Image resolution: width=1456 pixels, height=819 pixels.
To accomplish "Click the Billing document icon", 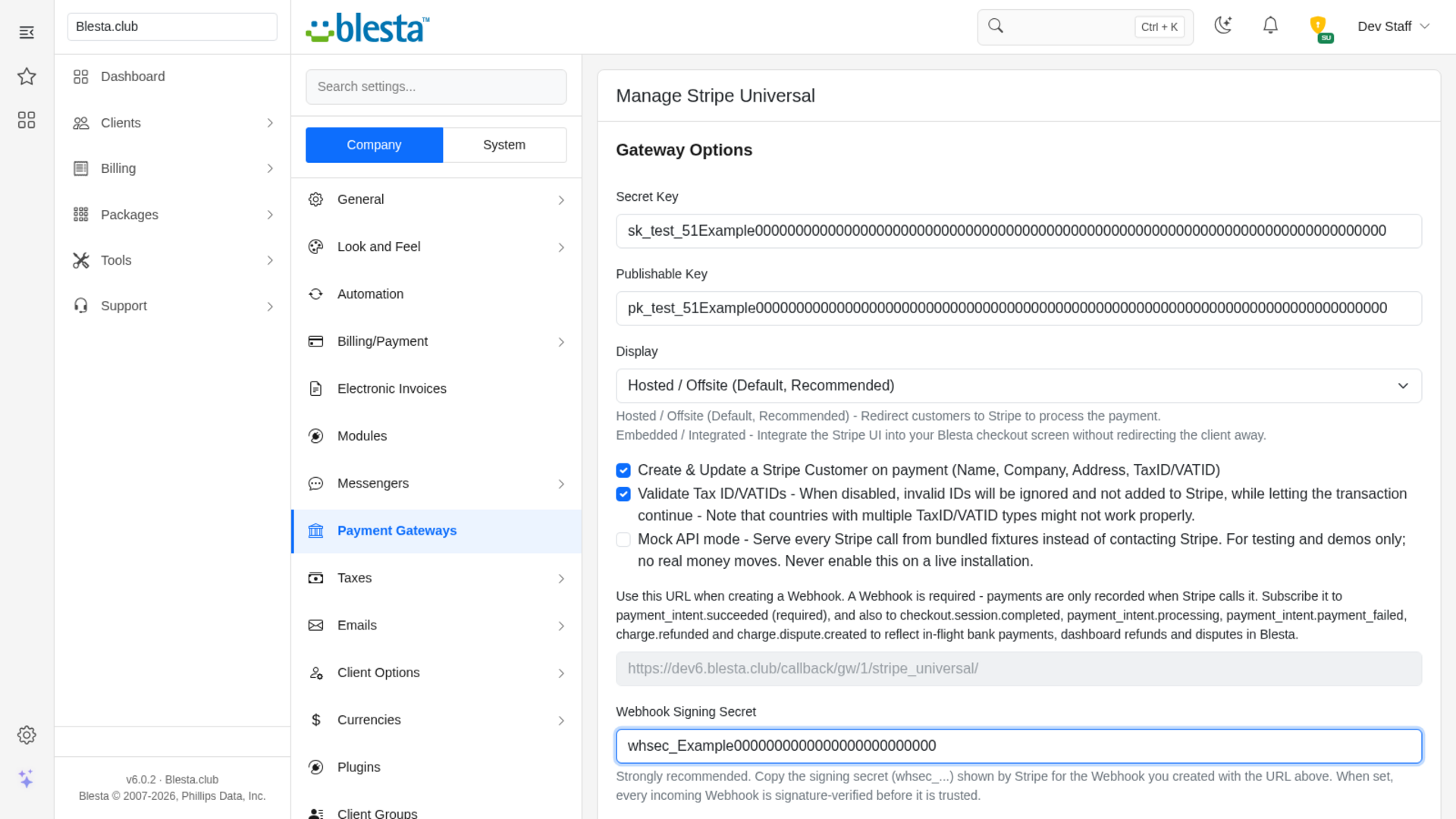I will pyautogui.click(x=81, y=168).
